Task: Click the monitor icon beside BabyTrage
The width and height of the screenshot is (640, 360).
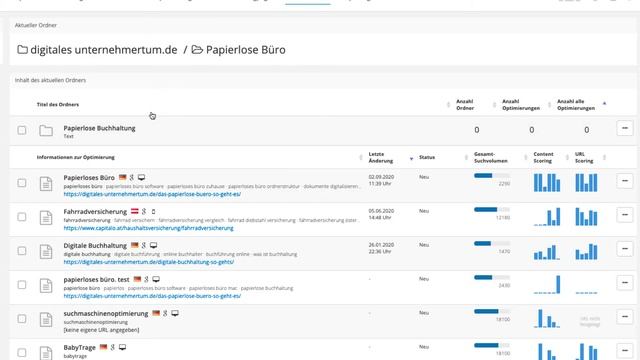Action: (x=122, y=347)
